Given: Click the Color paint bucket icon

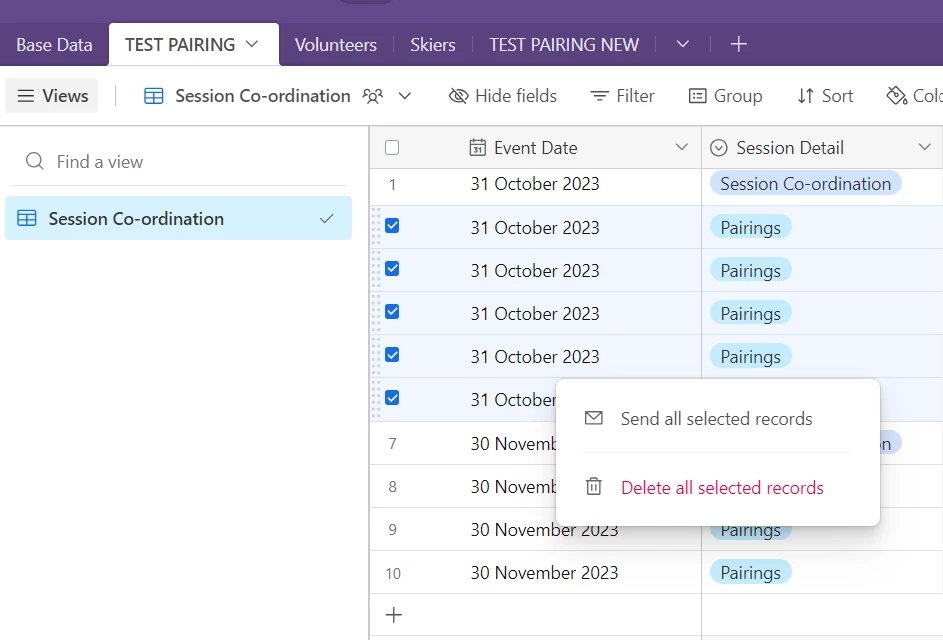Looking at the screenshot, I should 897,96.
